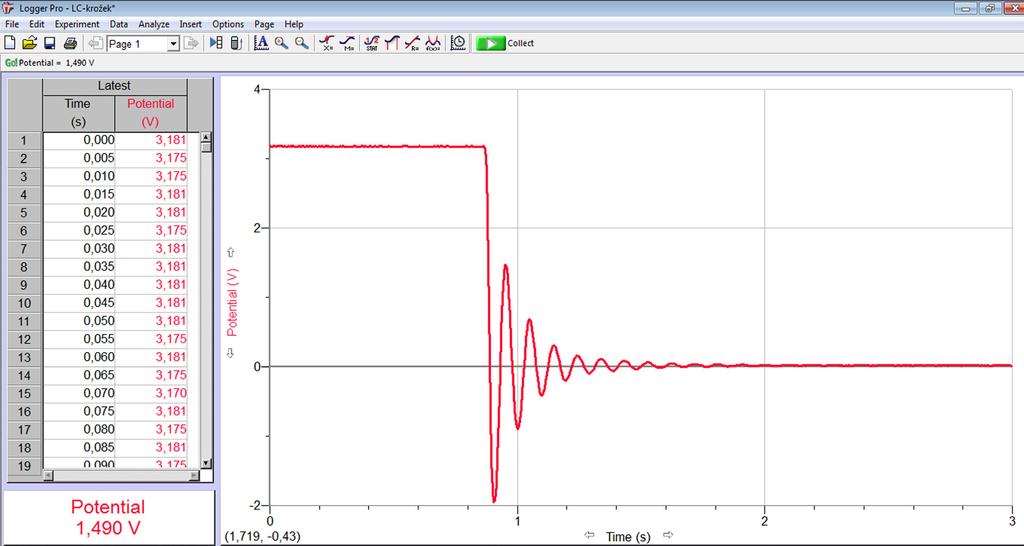Open the Edit menu
This screenshot has height=546, width=1024.
[37, 24]
